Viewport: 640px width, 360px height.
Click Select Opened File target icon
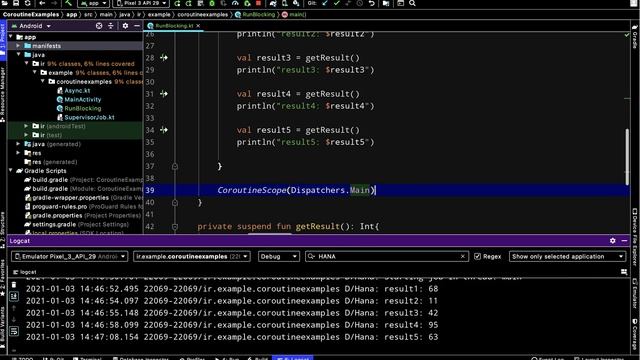(x=99, y=26)
